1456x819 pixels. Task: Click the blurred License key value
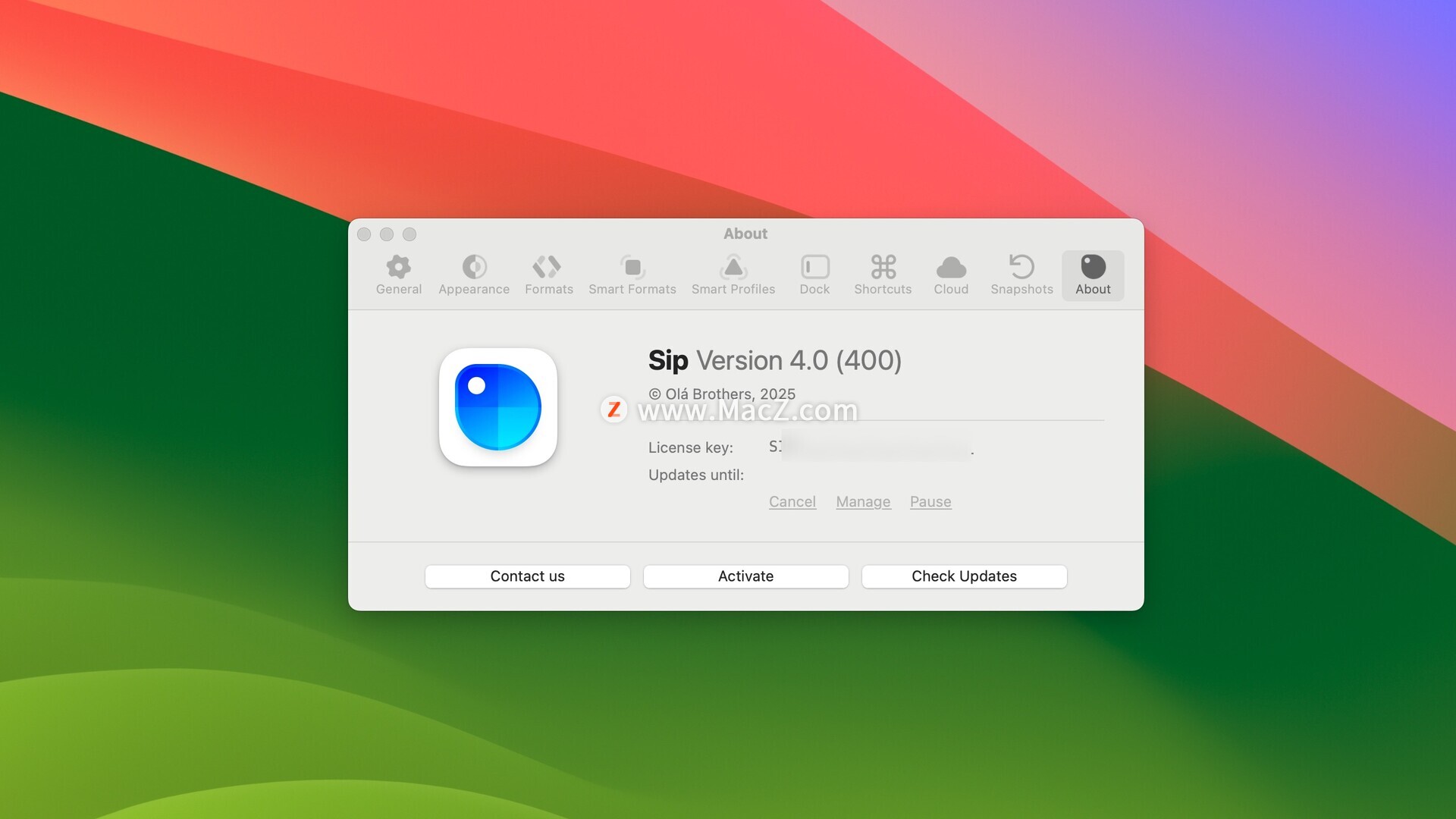pos(871,447)
